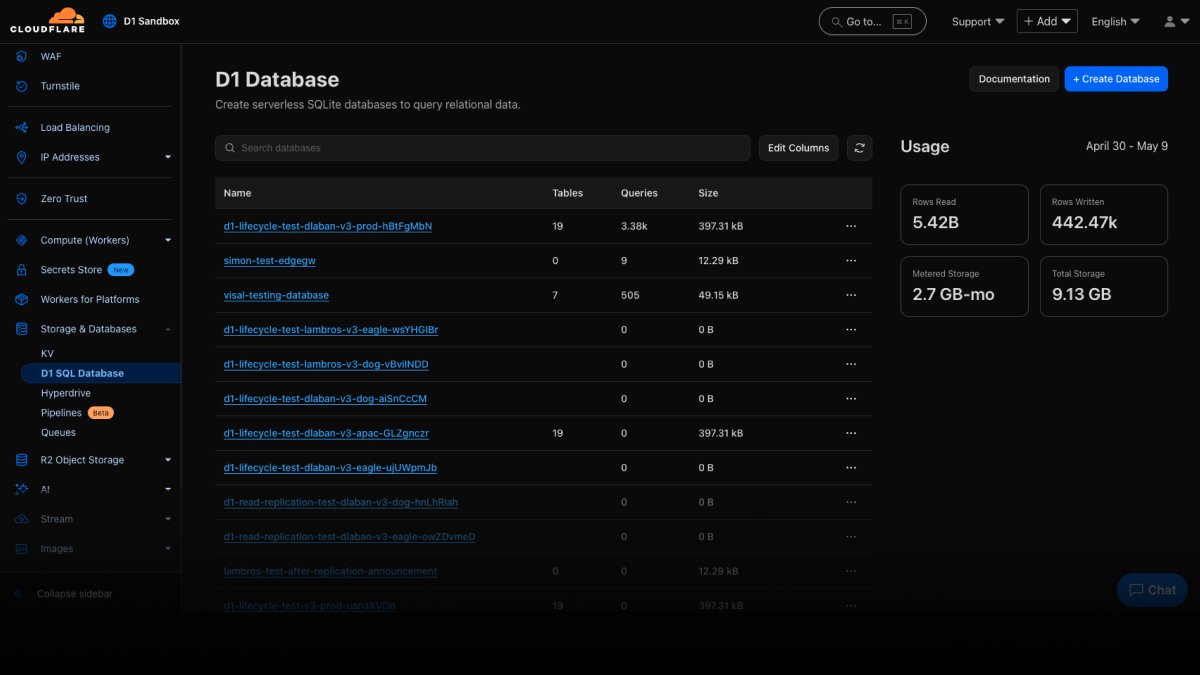
Task: Expand the R2 Object Storage section arrow
Action: pos(168,460)
